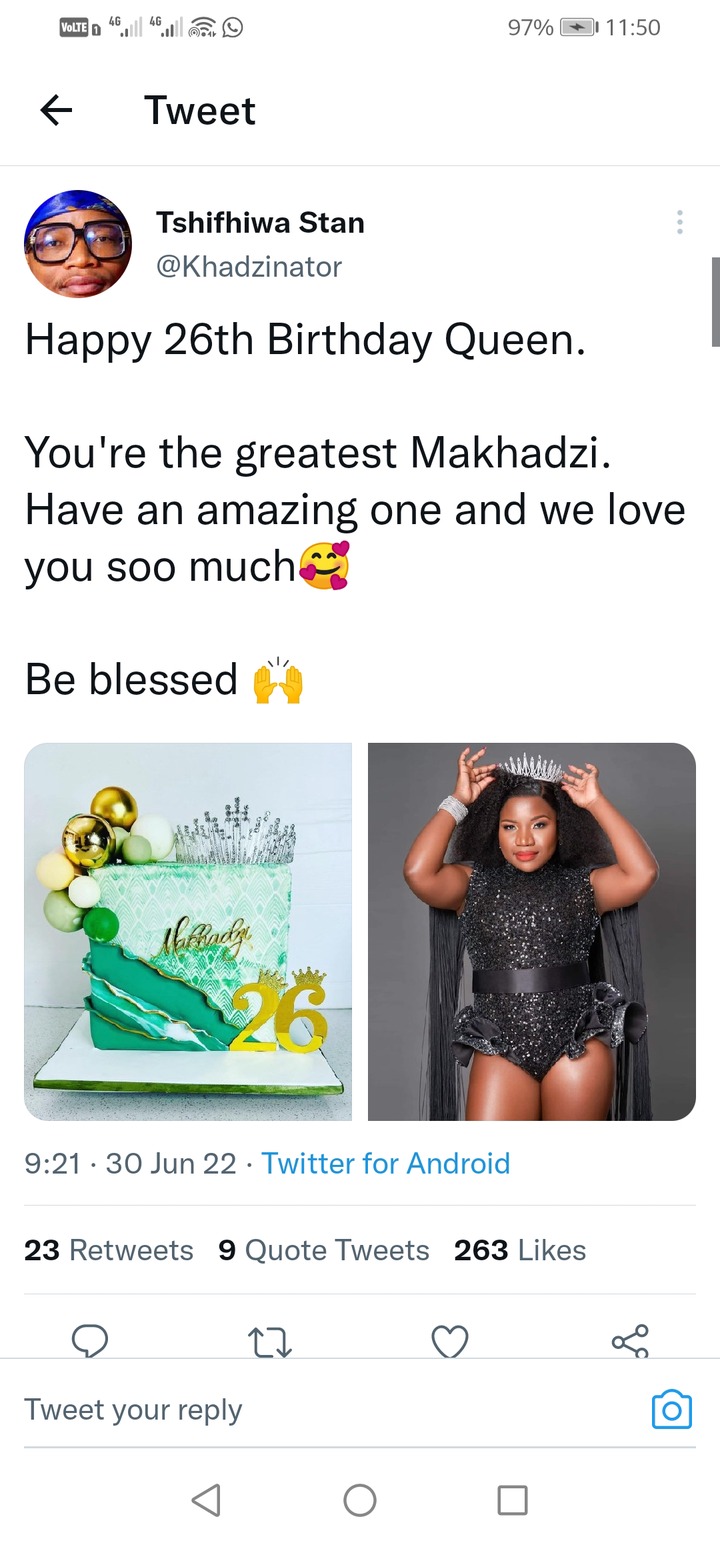
Task: Open the share icon for this tweet
Action: coord(630,1340)
